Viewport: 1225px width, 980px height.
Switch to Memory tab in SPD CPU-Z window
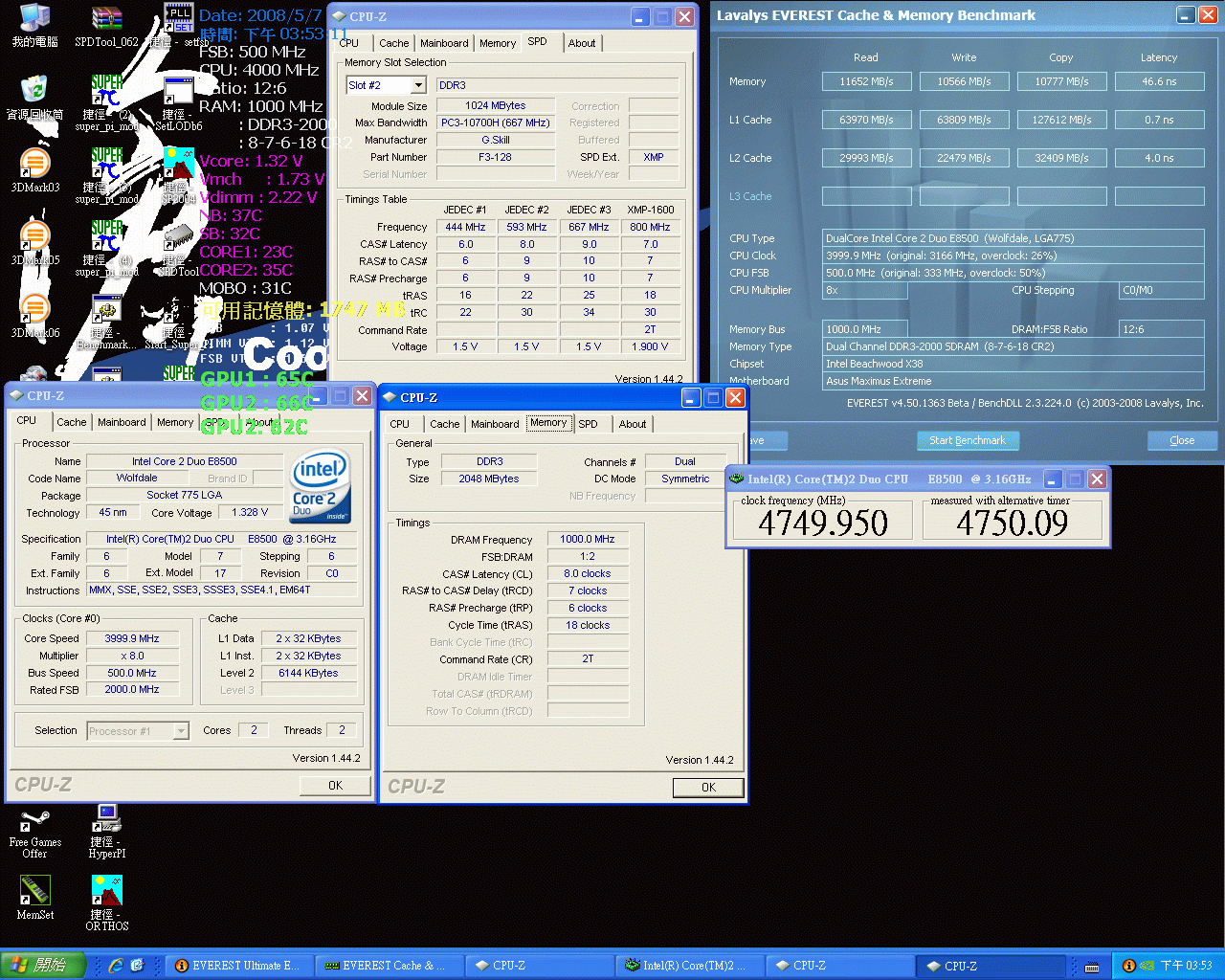(498, 43)
